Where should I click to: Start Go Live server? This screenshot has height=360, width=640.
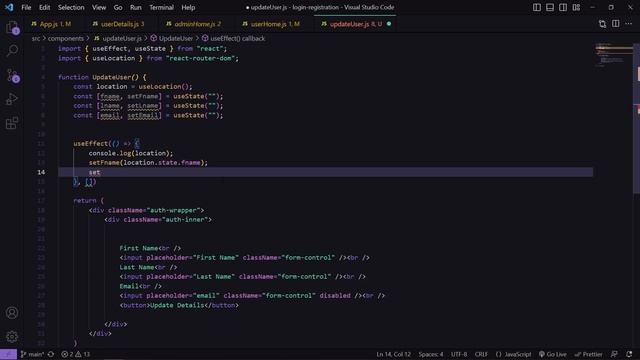click(x=553, y=354)
